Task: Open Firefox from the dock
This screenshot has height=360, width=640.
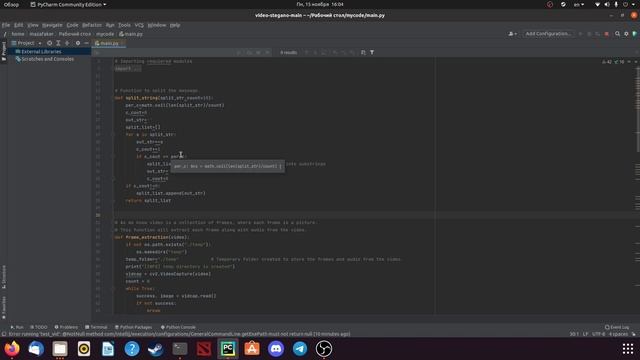Action: 12,349
